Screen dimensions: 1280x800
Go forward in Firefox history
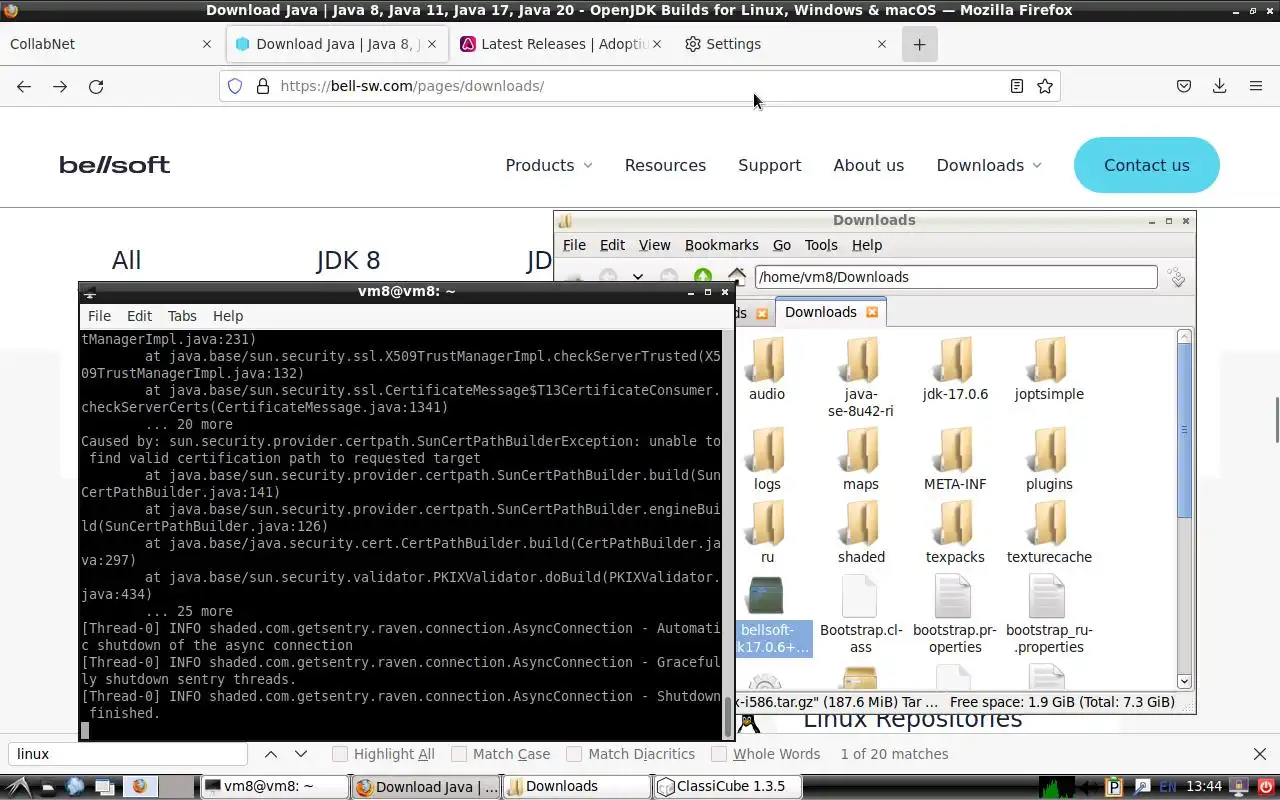60,86
